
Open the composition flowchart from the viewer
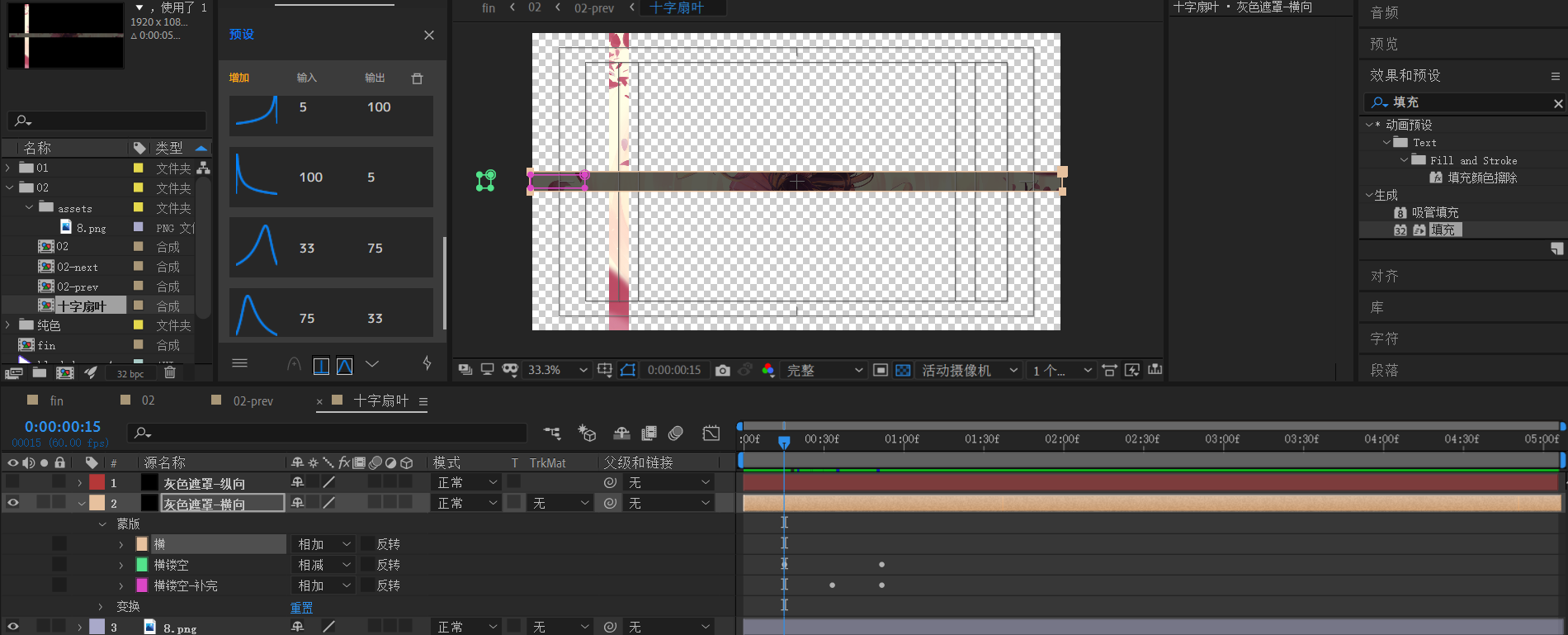click(1155, 370)
